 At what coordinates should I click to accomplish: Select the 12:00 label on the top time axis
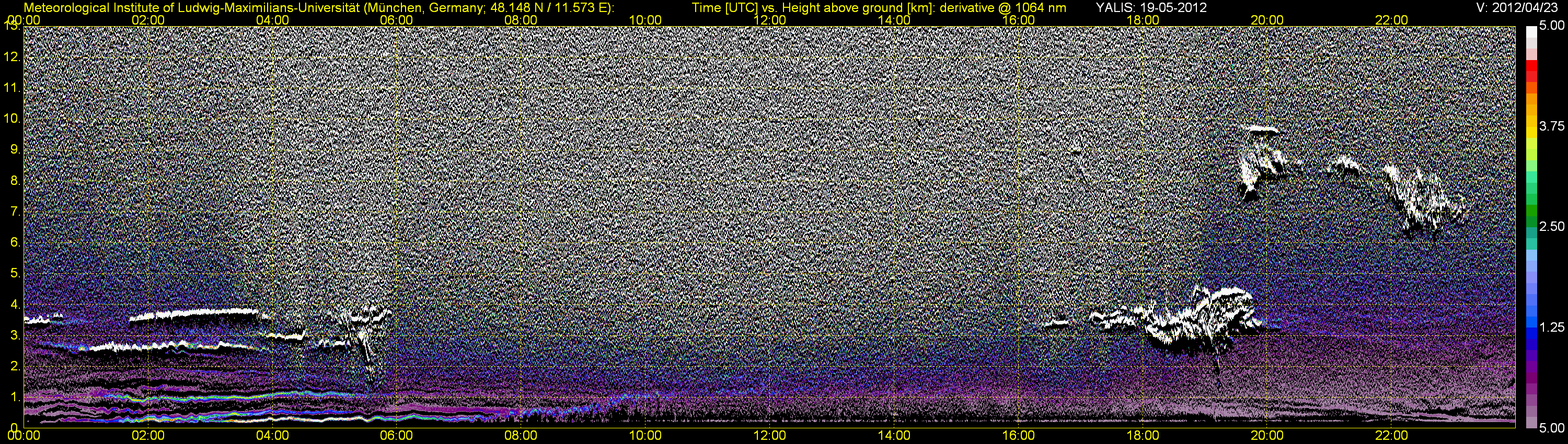click(x=769, y=20)
